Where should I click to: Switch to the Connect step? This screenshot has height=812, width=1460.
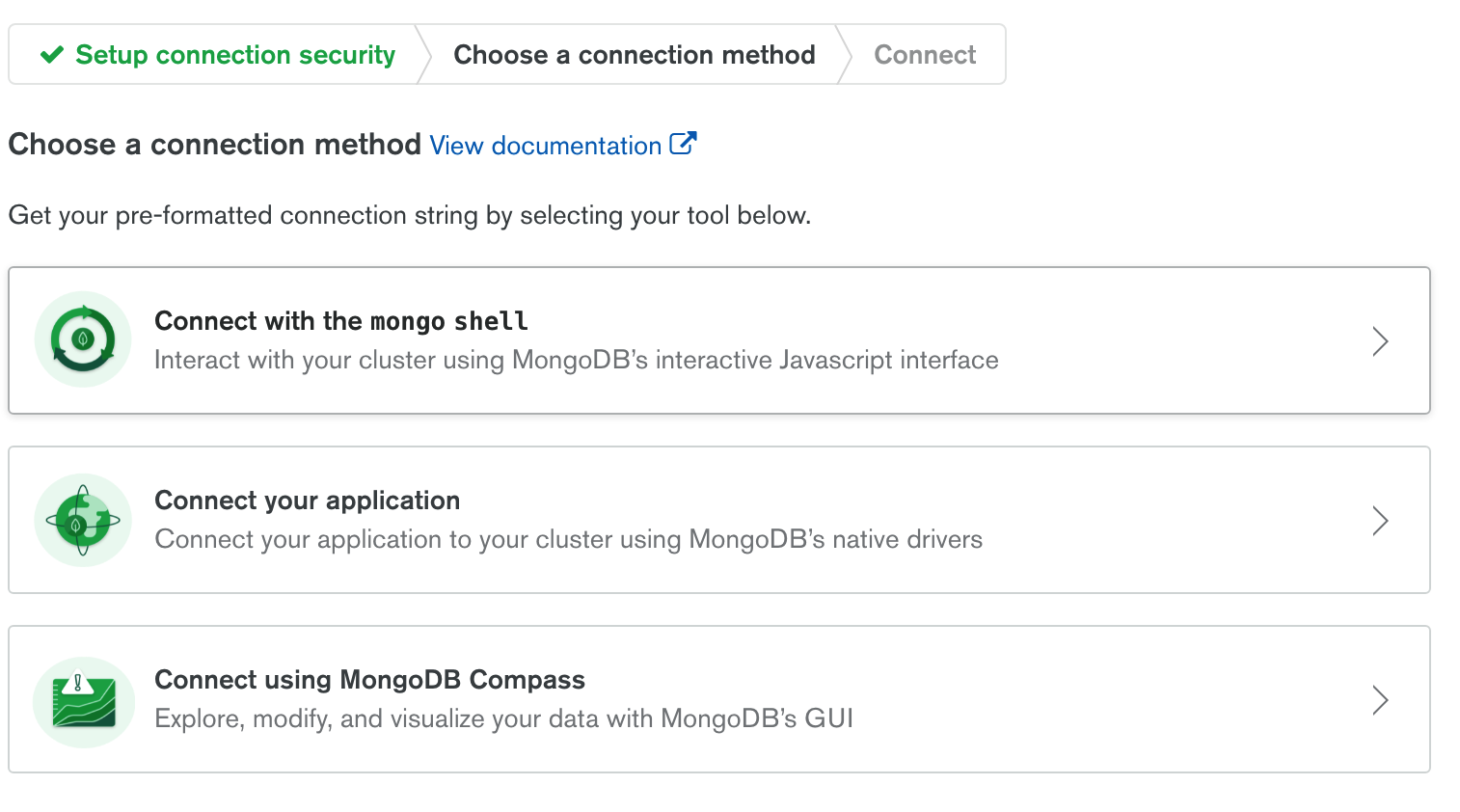coord(925,55)
